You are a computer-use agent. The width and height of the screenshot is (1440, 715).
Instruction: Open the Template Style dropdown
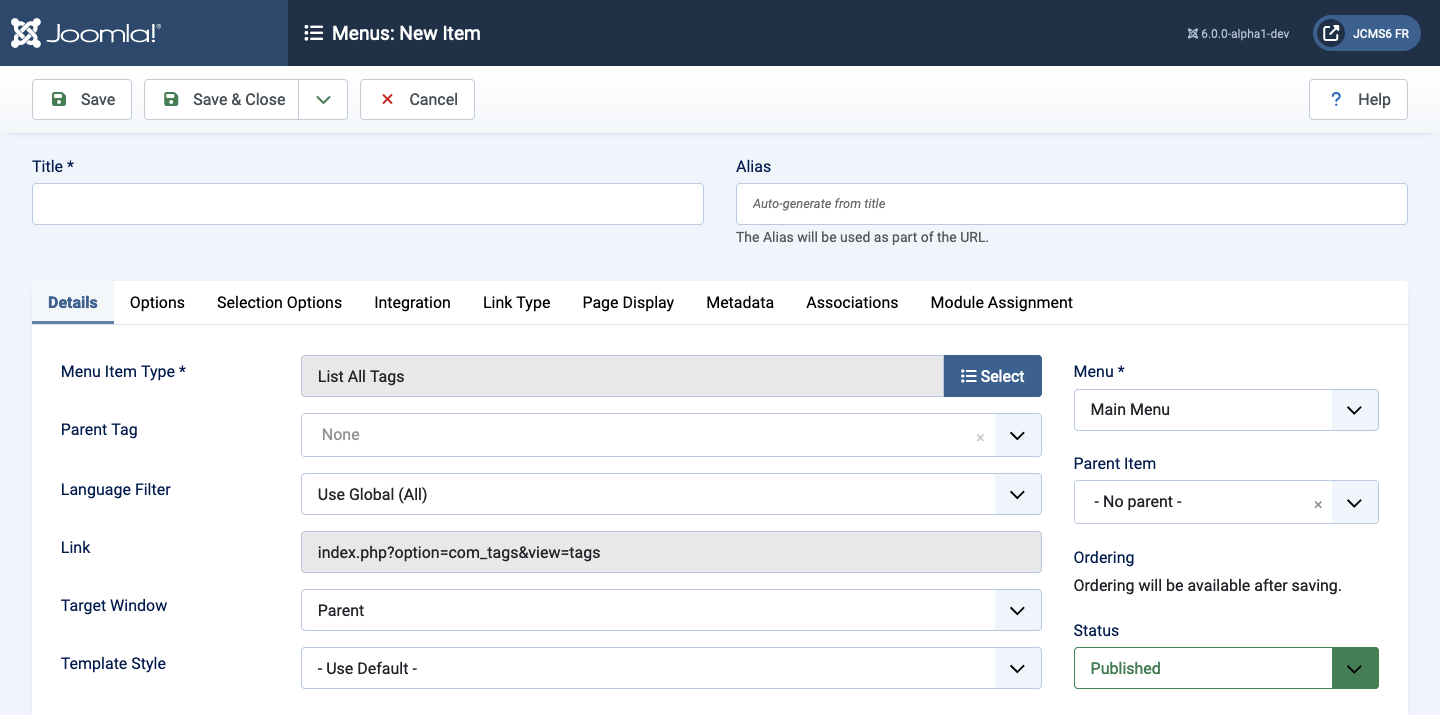pyautogui.click(x=1018, y=668)
